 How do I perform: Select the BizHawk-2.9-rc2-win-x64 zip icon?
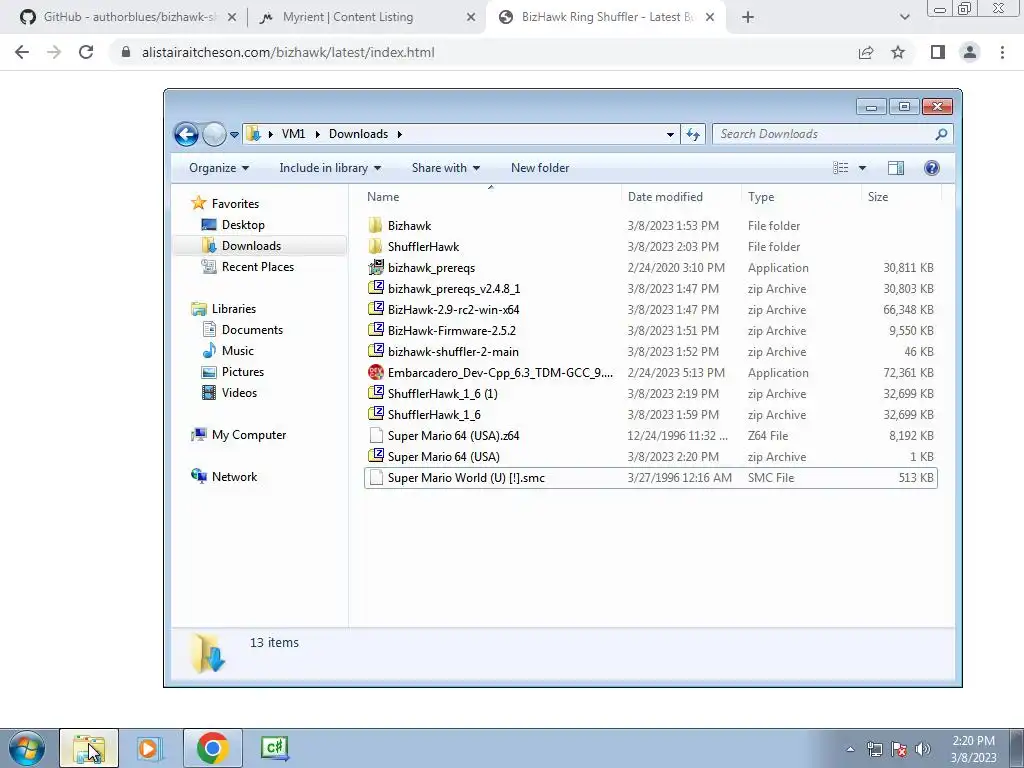pos(376,309)
